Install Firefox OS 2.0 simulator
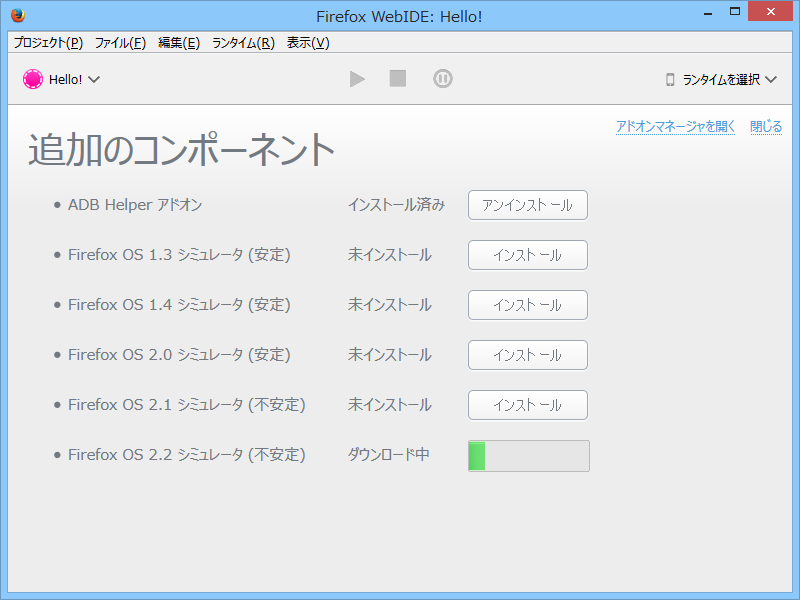The width and height of the screenshot is (800, 600). coord(527,355)
